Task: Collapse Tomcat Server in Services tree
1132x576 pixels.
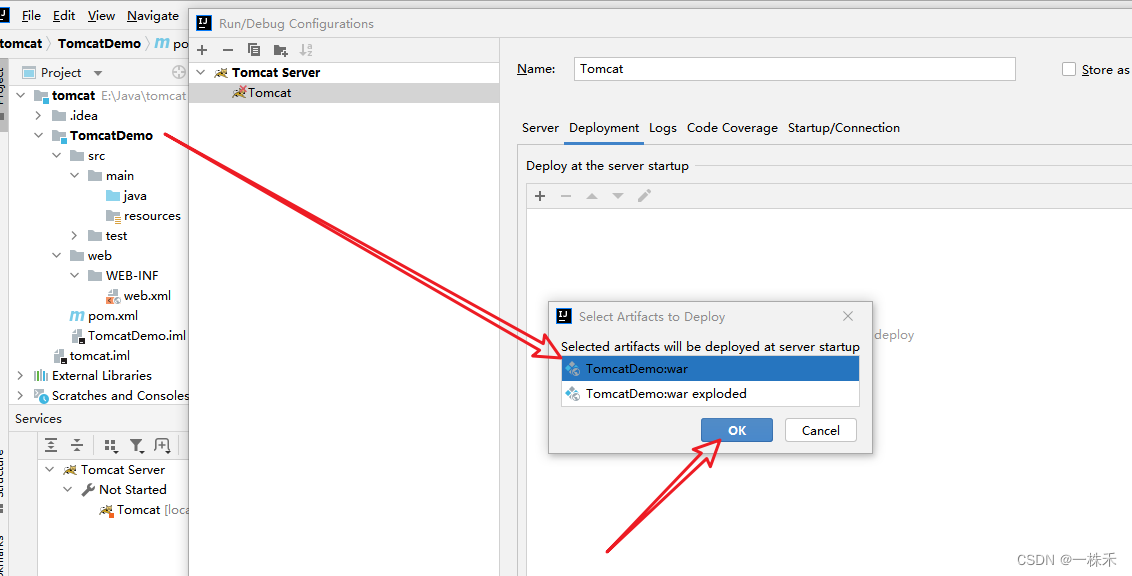Action: tap(50, 470)
